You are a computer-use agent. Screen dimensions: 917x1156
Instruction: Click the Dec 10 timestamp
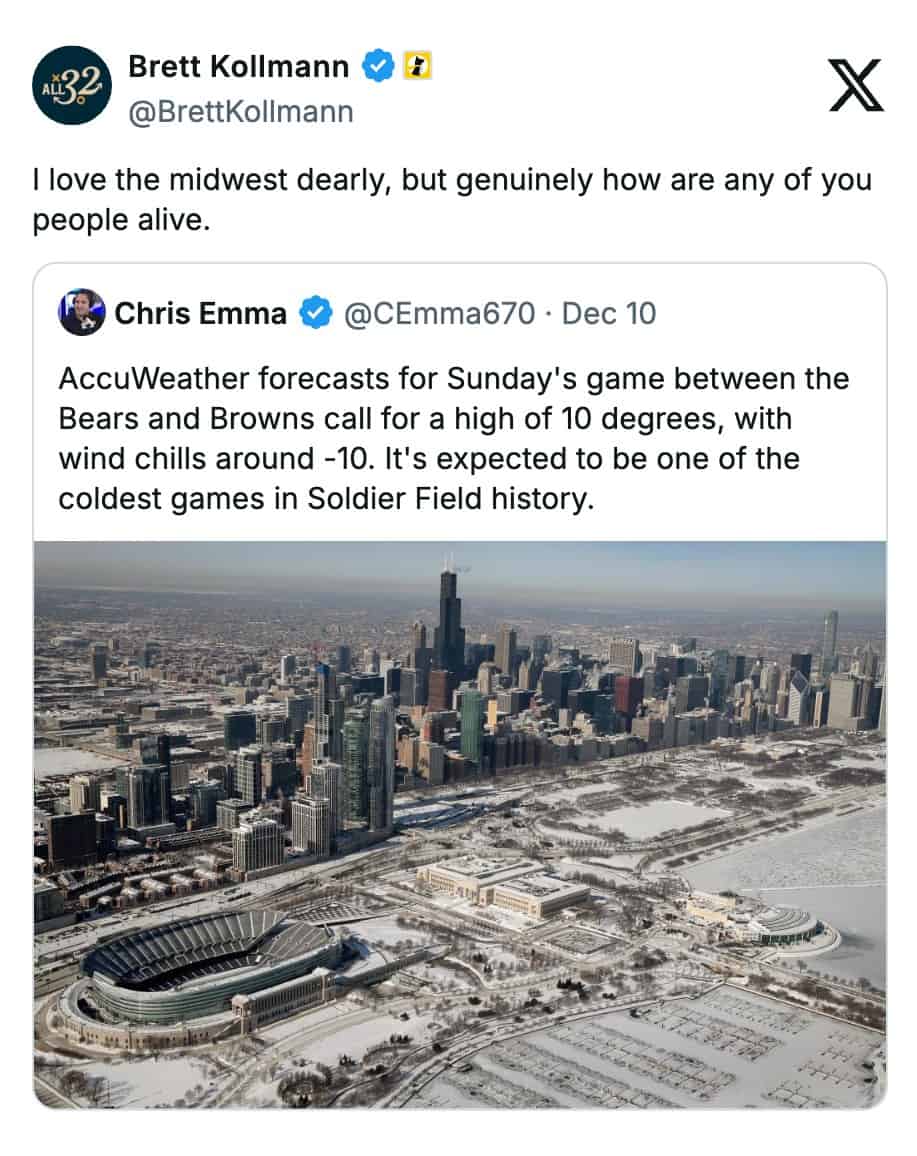[x=609, y=314]
